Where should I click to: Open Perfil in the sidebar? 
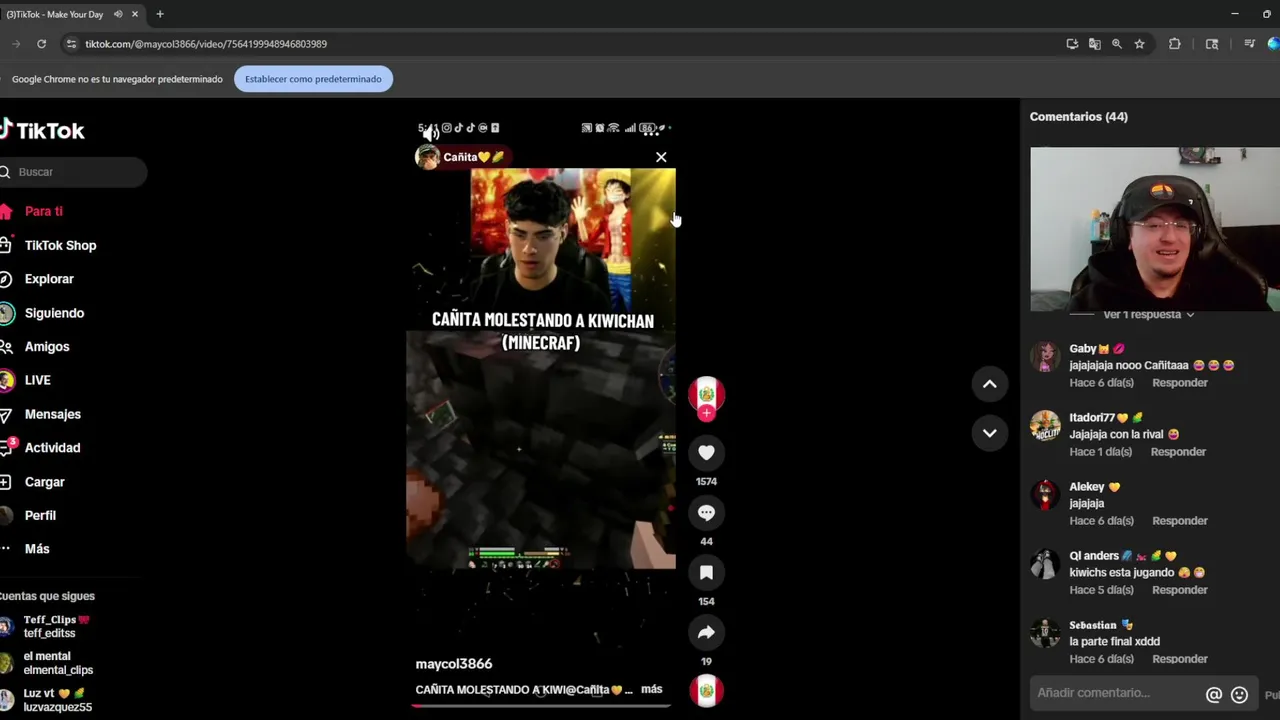click(40, 515)
